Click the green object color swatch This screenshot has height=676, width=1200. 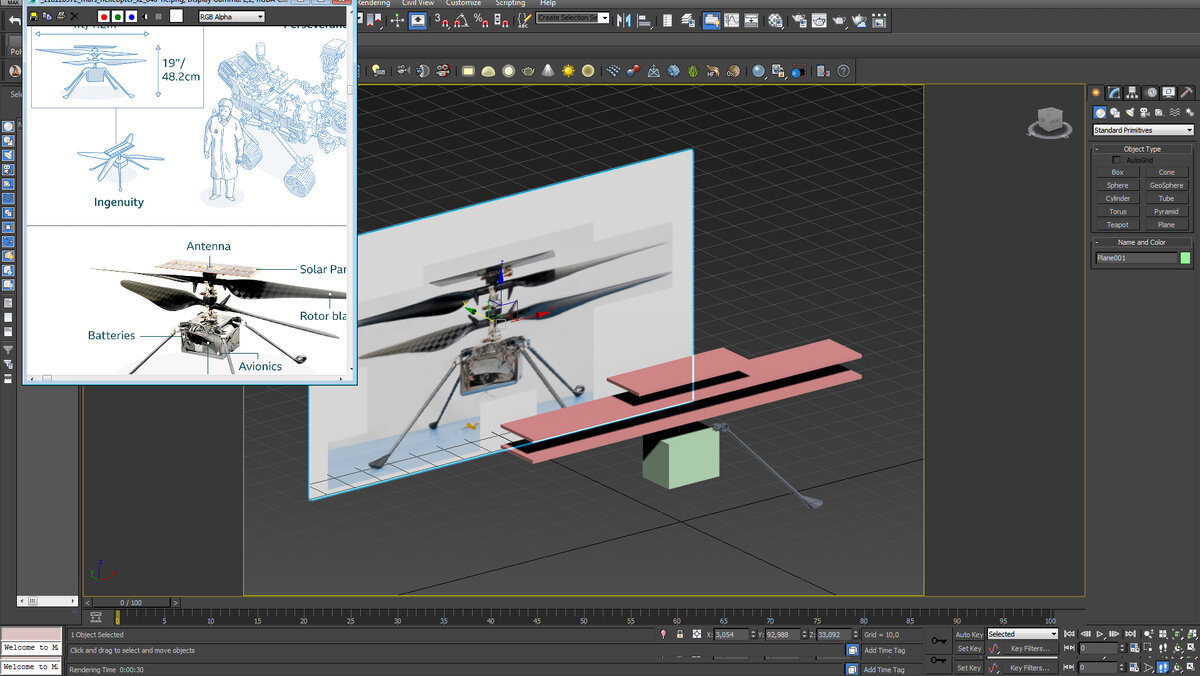coord(1185,258)
